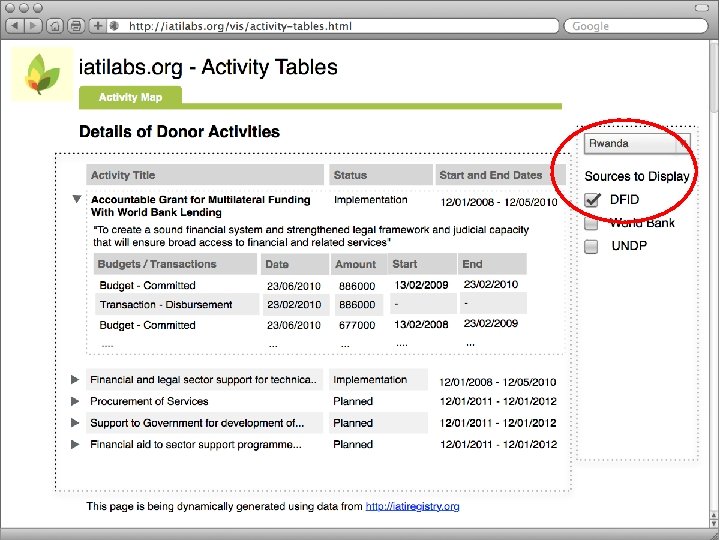Open the Activity Map tab
720x540 pixels.
[130, 97]
